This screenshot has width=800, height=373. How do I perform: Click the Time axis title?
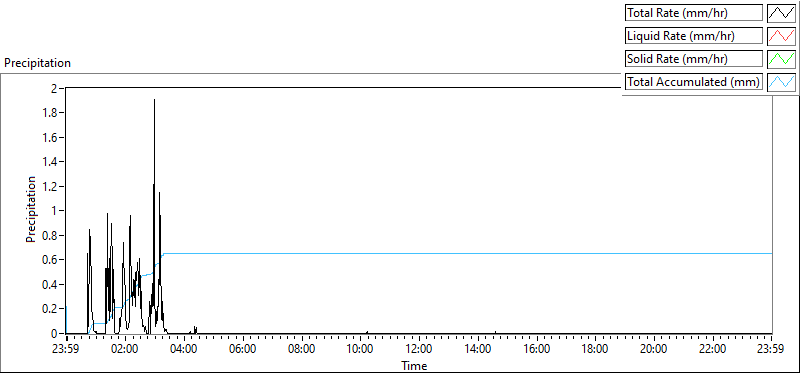(x=414, y=365)
